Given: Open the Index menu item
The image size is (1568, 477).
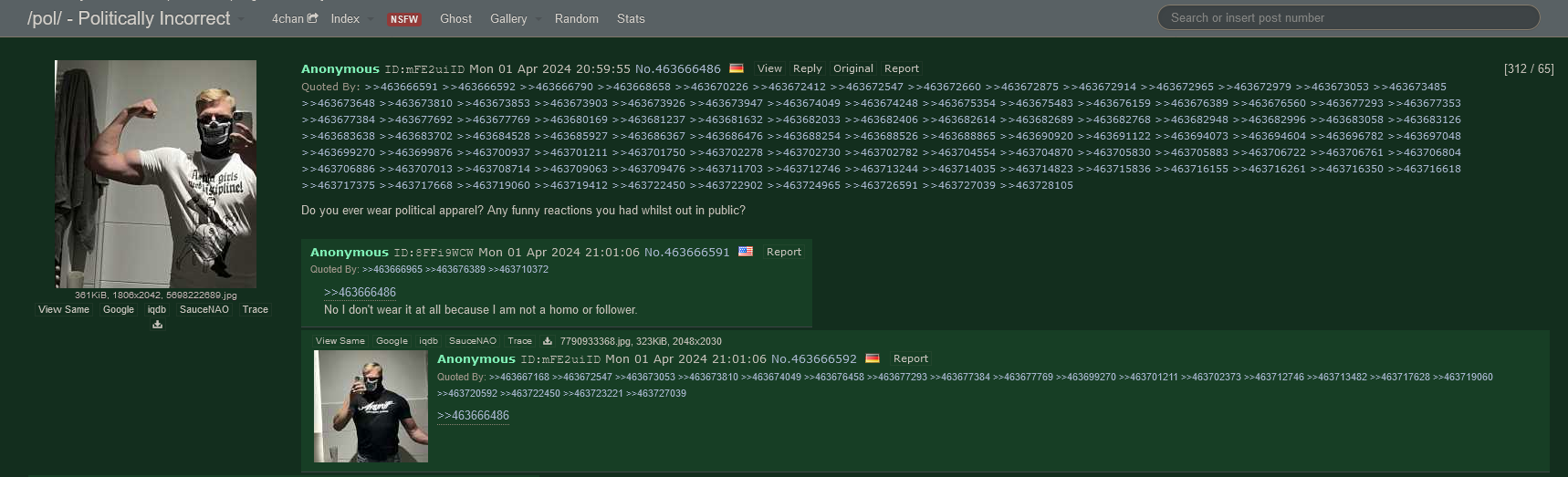Looking at the screenshot, I should 345,18.
